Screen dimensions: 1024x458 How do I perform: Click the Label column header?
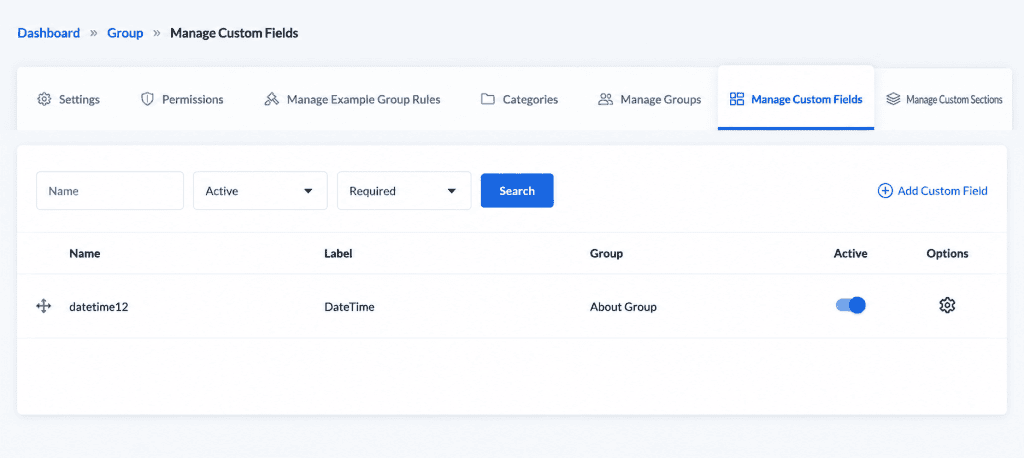tap(338, 254)
